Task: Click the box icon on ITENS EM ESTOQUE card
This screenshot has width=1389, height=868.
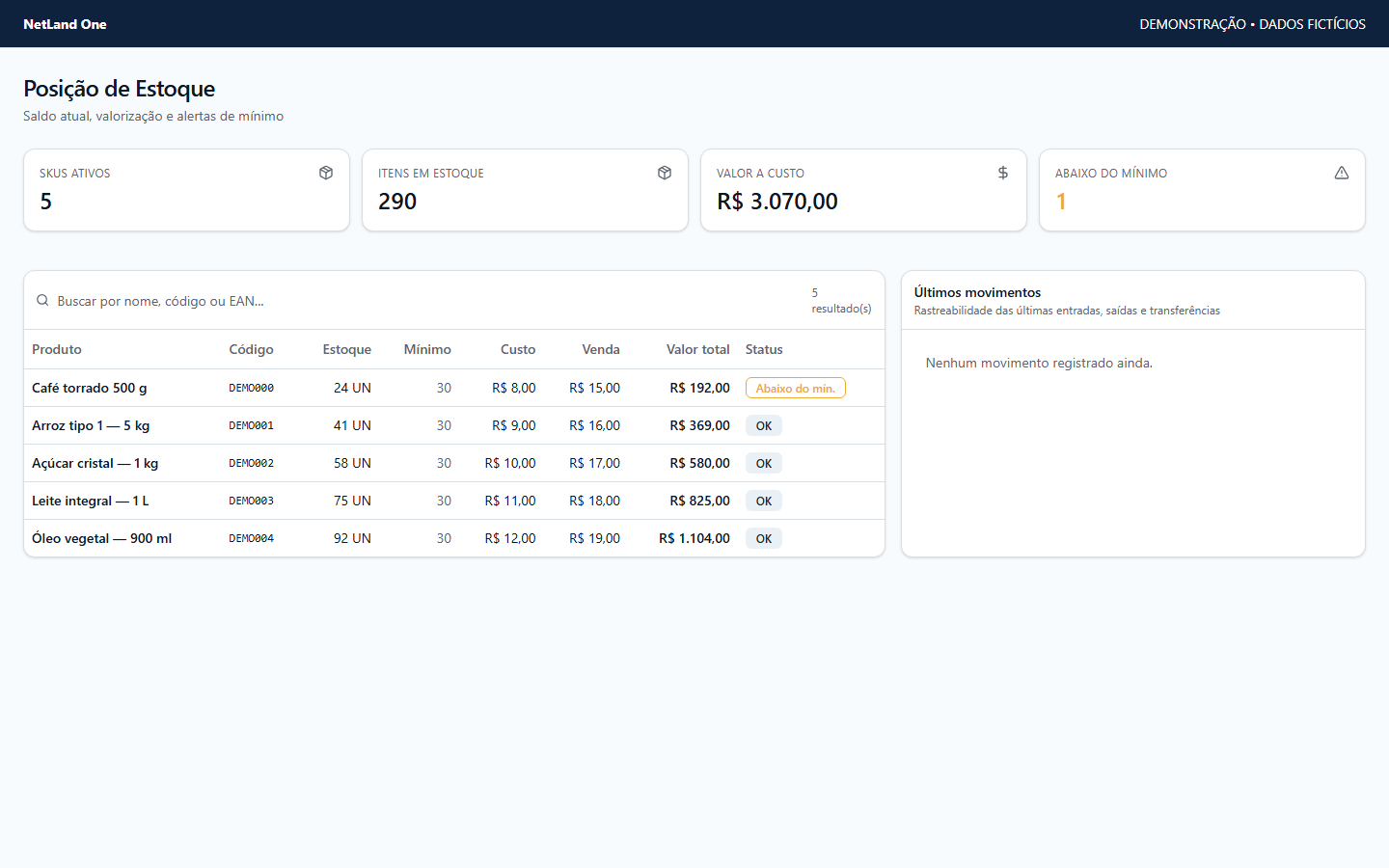Action: coord(665,173)
